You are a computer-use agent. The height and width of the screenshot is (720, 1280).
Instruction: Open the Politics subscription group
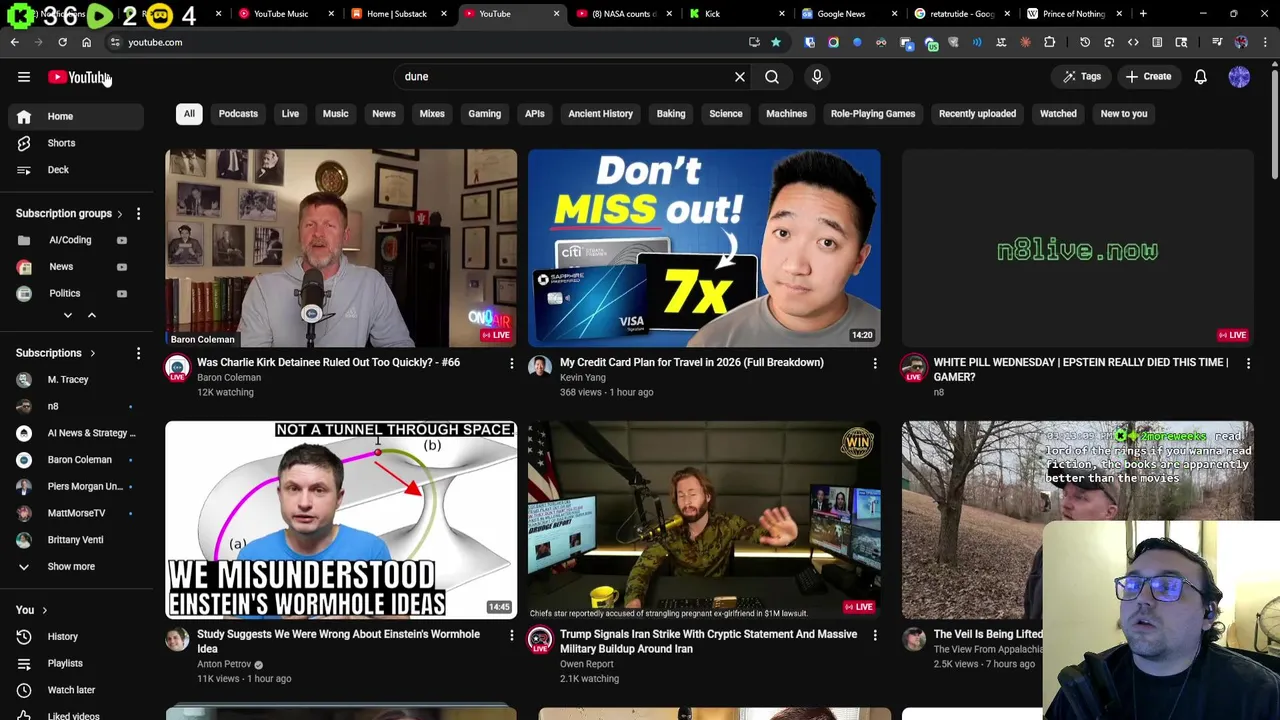pyautogui.click(x=64, y=293)
